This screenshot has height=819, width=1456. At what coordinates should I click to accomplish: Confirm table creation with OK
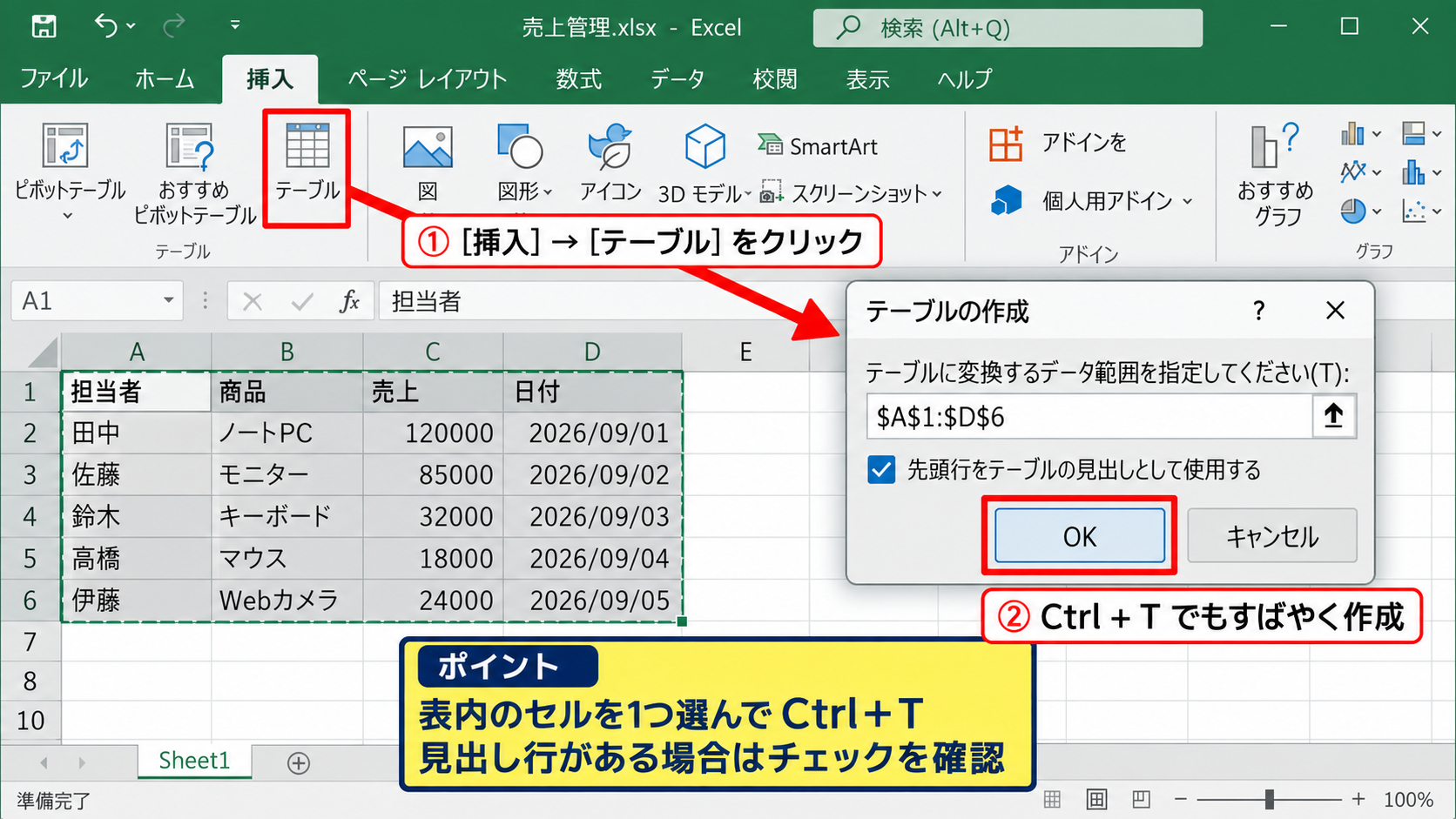(x=1080, y=536)
